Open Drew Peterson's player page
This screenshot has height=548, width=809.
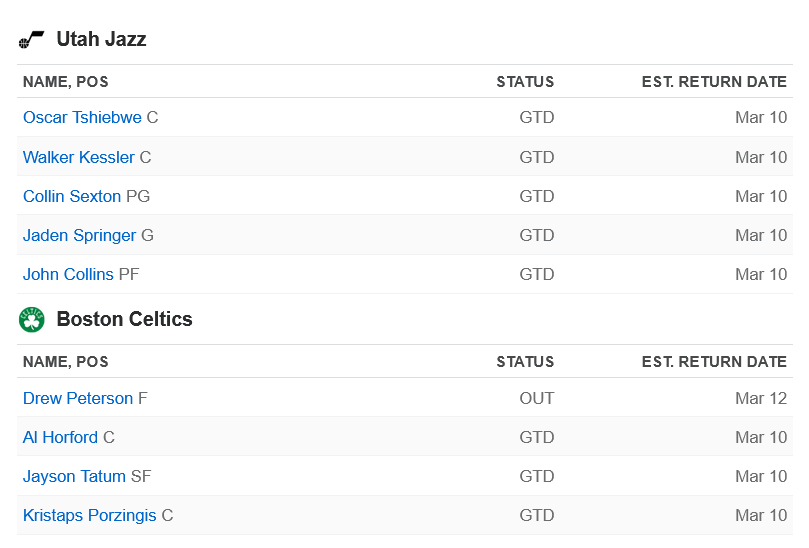[x=78, y=398]
